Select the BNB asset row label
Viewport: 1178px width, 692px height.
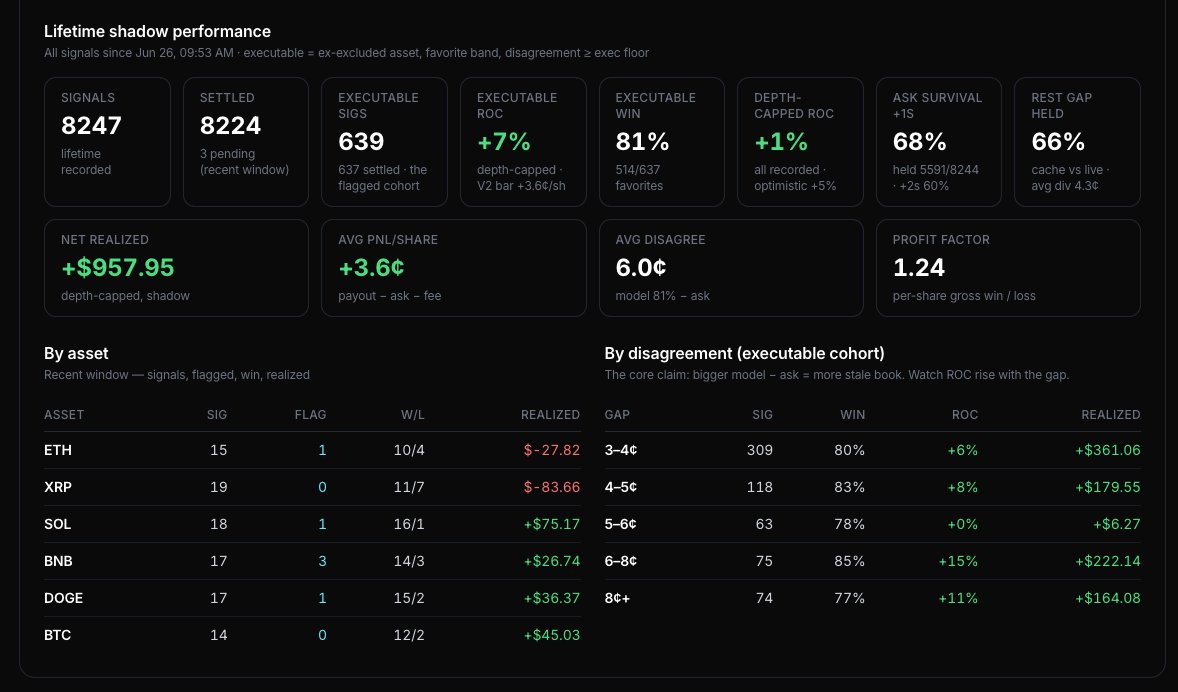point(58,561)
